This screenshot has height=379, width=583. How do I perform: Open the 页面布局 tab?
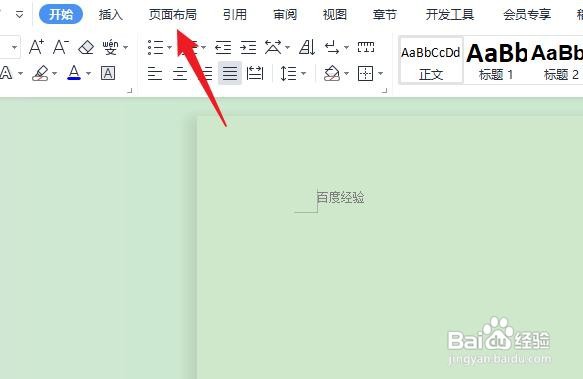[173, 15]
